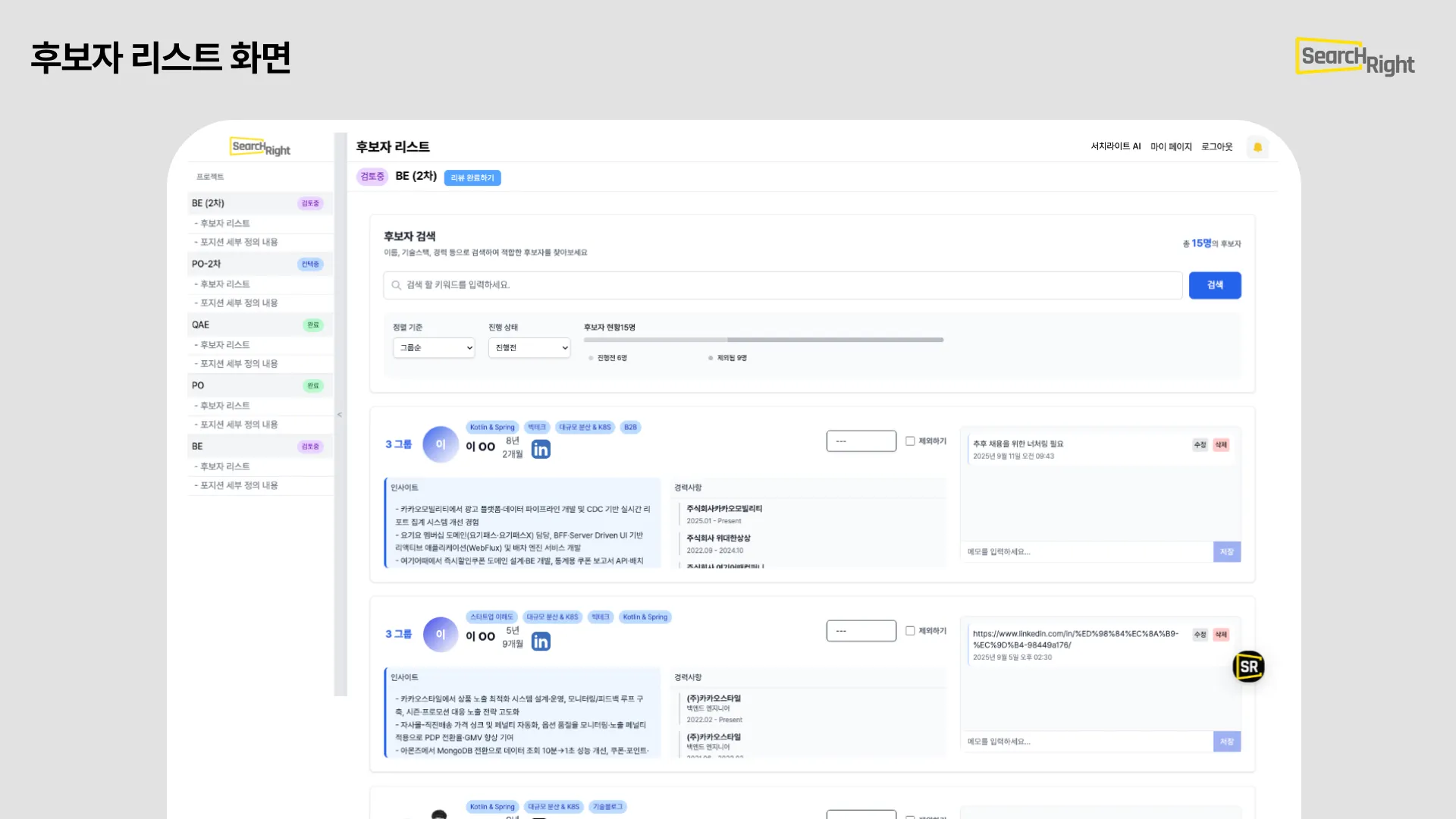The height and width of the screenshot is (819, 1456).
Task: Collapse sidebar with small arrow handle
Action: click(340, 415)
